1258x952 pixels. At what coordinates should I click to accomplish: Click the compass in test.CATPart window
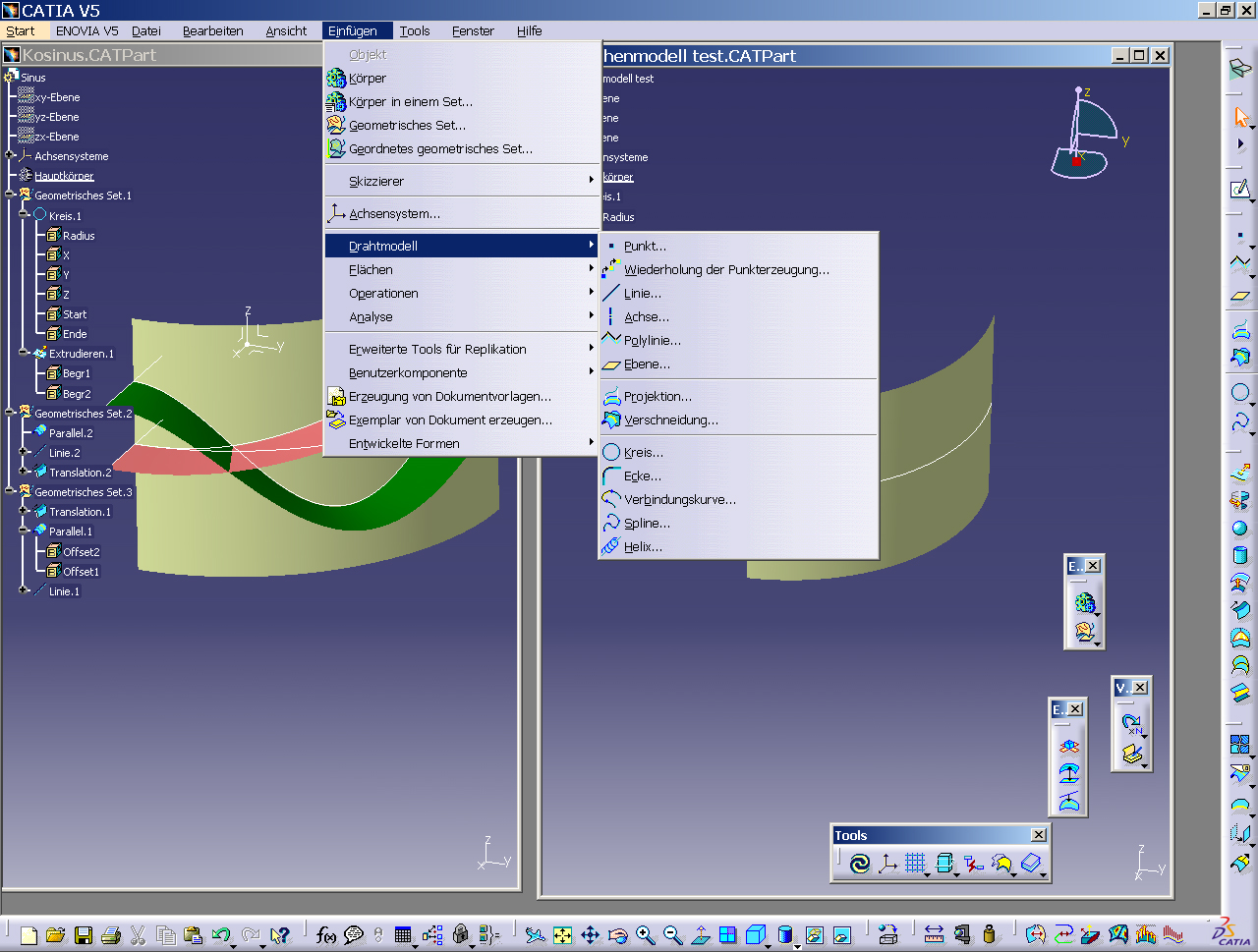(x=1089, y=135)
